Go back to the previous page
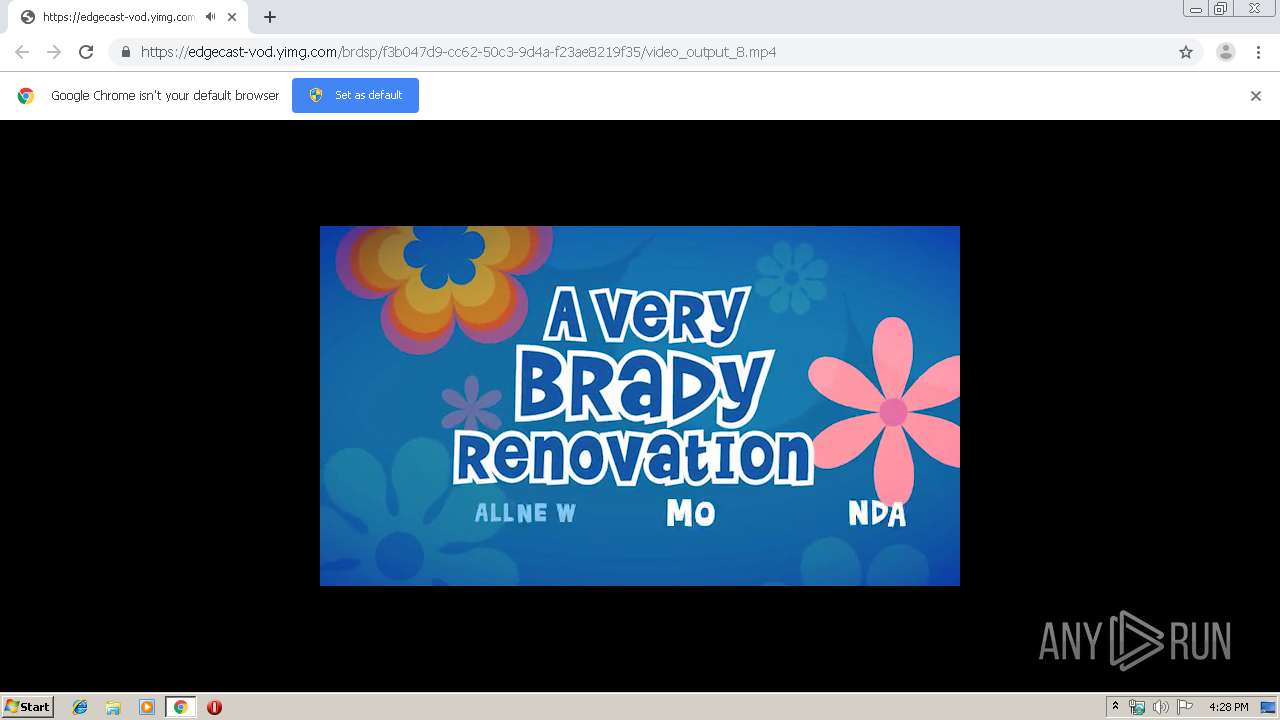Viewport: 1280px width, 720px height. [x=22, y=52]
